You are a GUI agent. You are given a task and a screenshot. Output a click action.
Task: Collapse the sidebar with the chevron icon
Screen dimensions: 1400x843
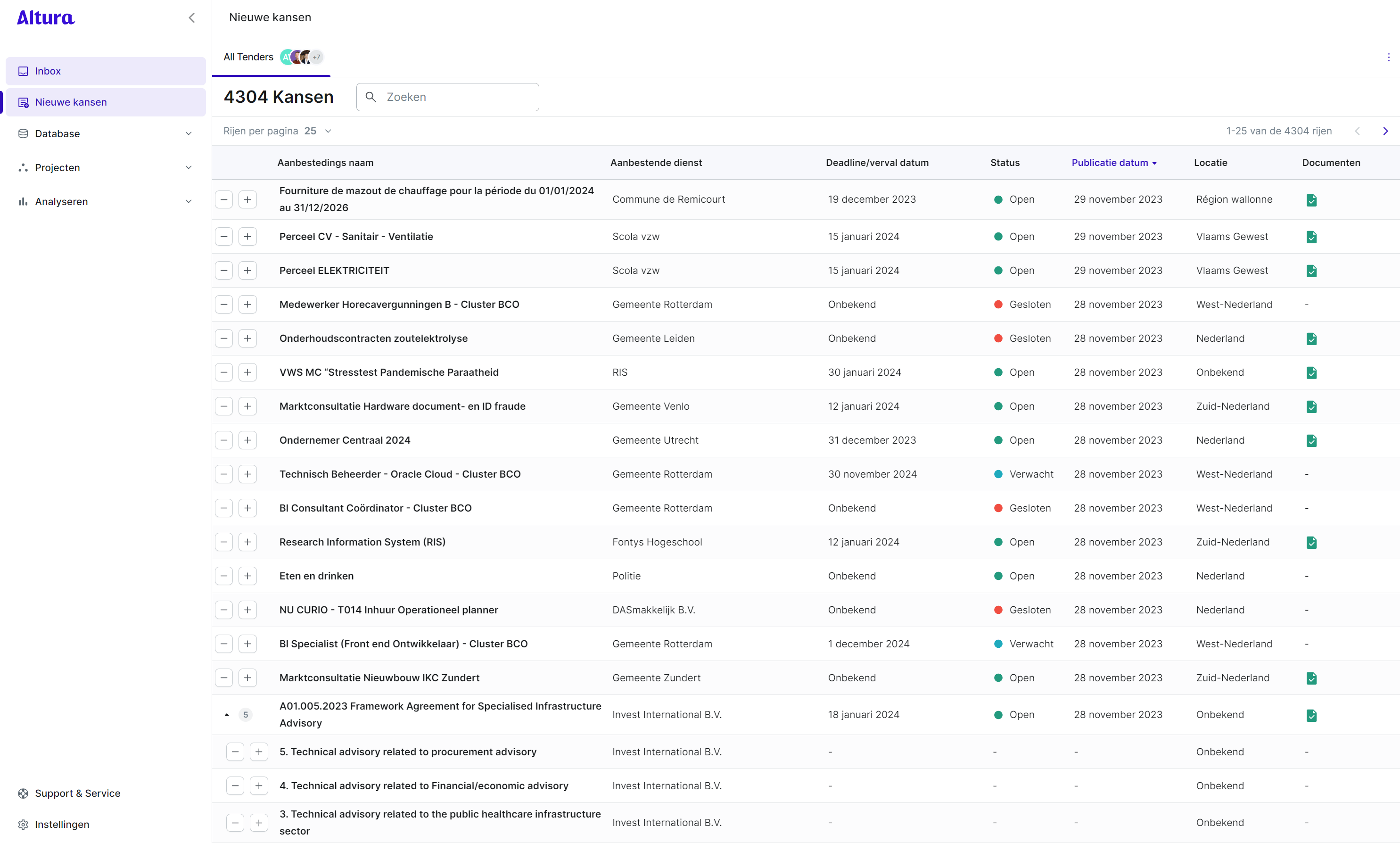pyautogui.click(x=192, y=17)
